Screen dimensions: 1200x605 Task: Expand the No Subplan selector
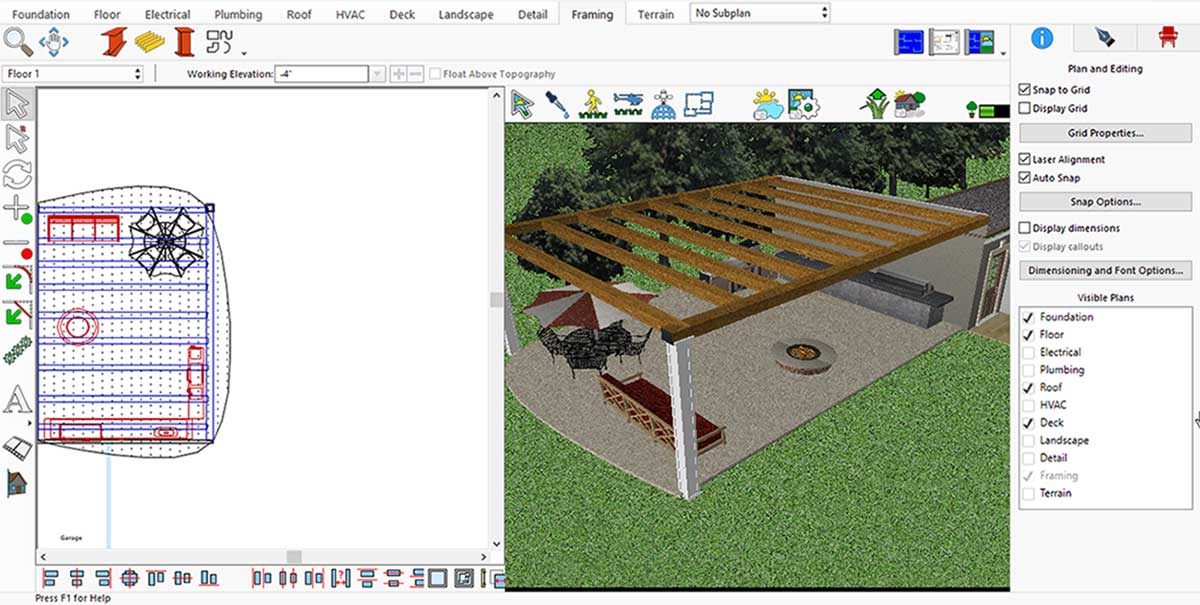coord(760,13)
